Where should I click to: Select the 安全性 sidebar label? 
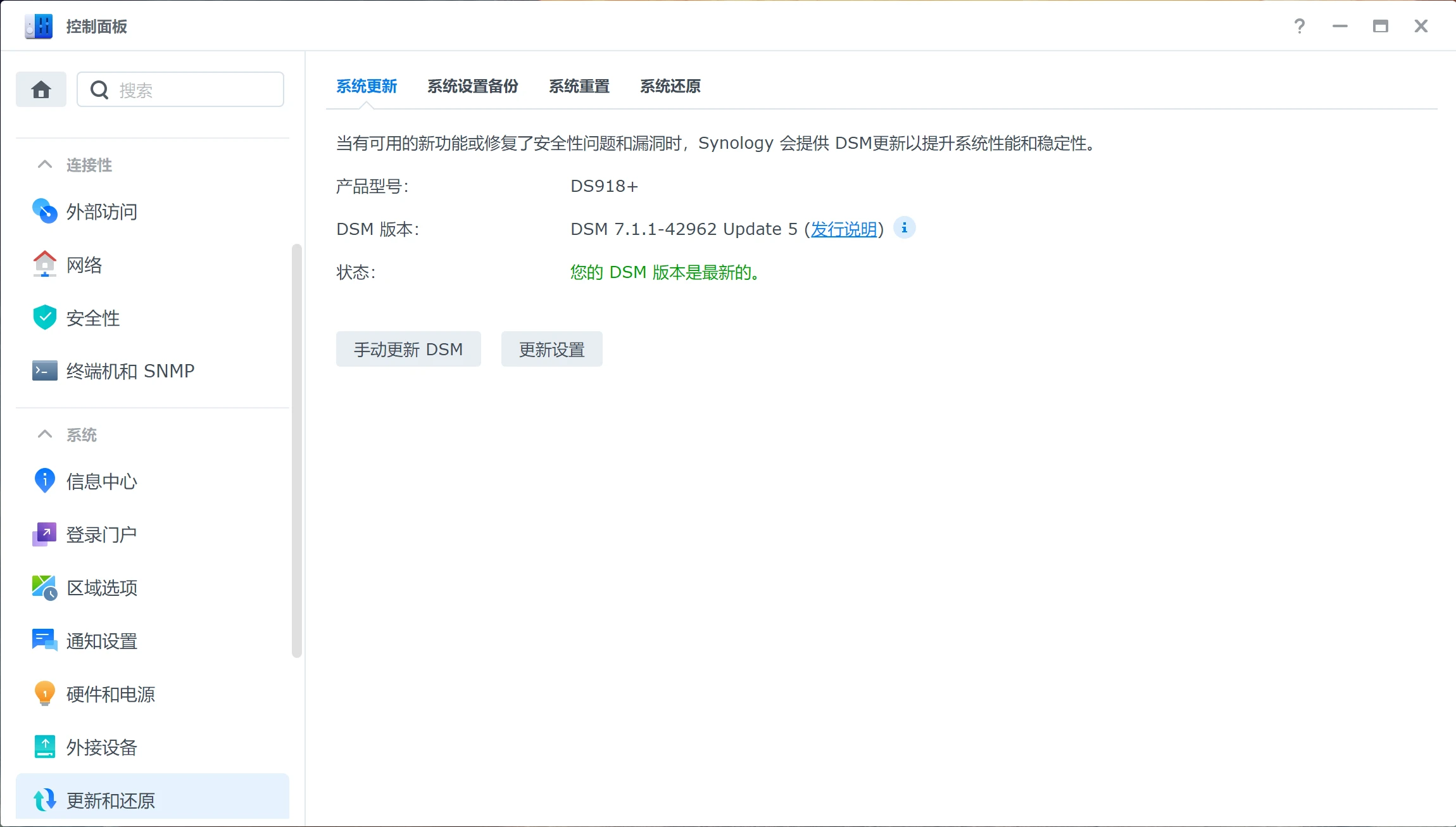(93, 318)
